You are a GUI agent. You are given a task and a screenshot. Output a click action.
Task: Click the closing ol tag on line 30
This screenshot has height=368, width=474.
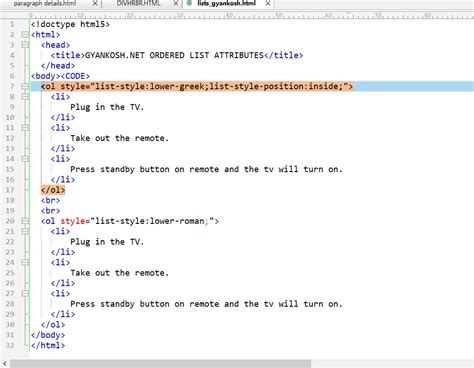[x=53, y=324]
